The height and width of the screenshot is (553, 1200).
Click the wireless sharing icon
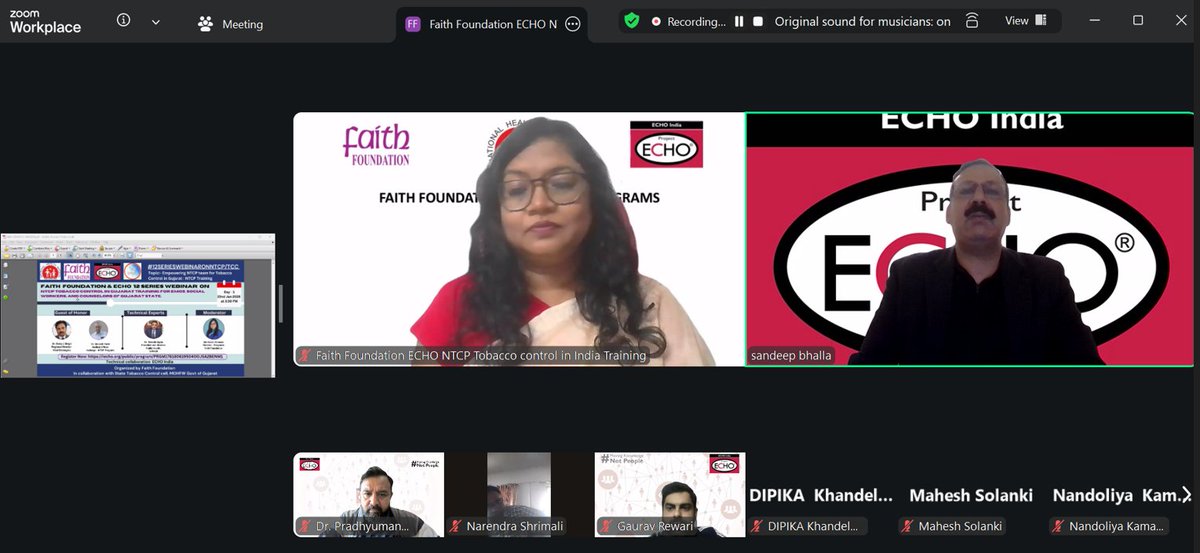point(972,21)
